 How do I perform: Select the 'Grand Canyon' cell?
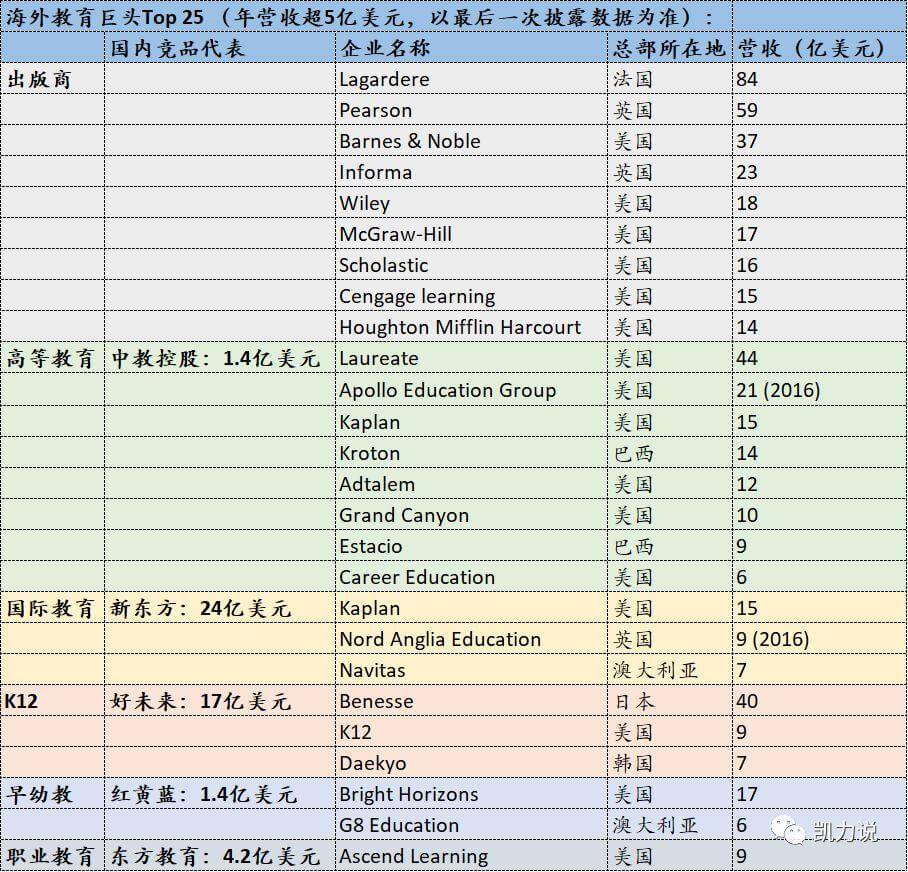point(471,515)
